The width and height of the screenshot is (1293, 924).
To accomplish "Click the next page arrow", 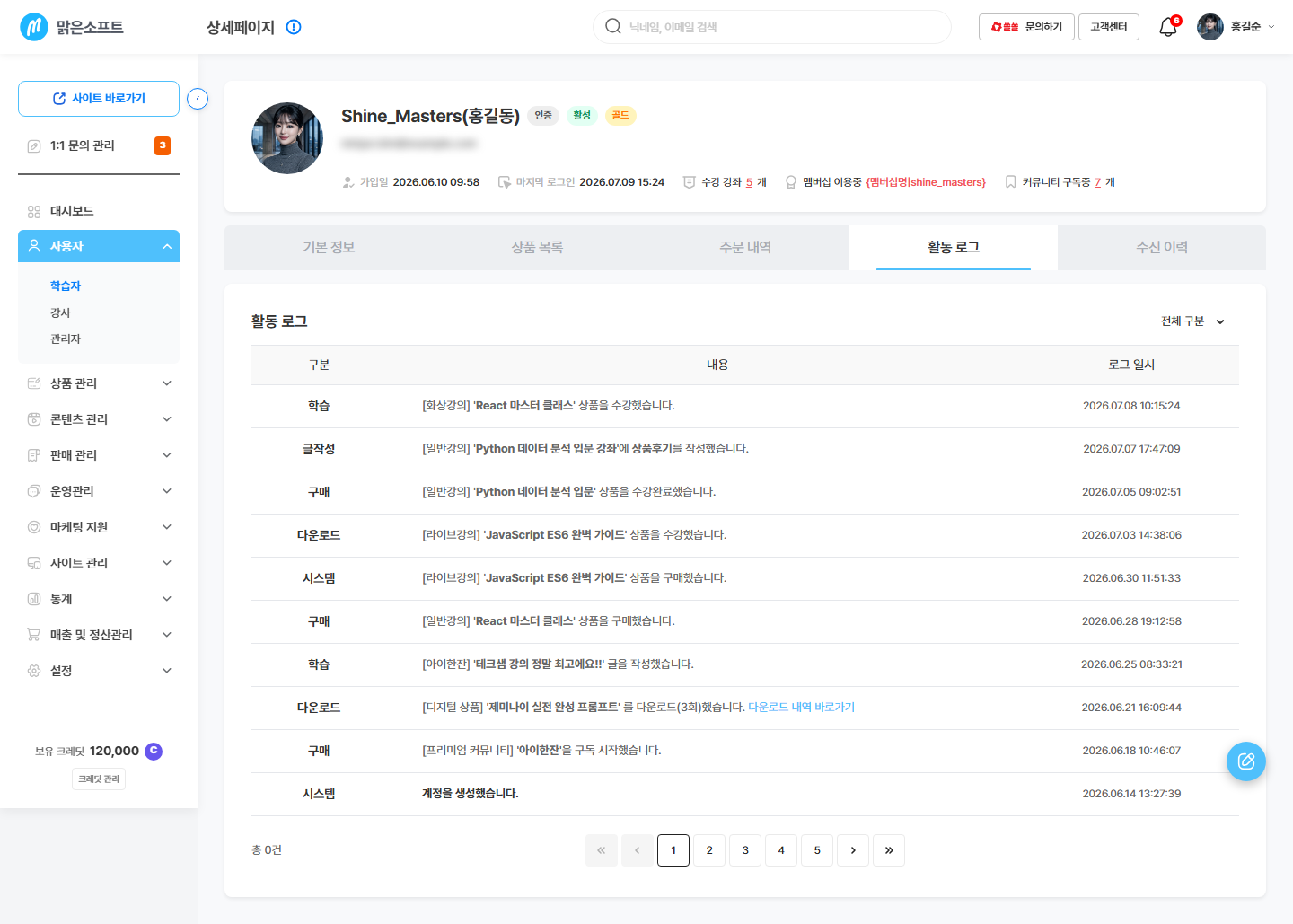I will 853,850.
